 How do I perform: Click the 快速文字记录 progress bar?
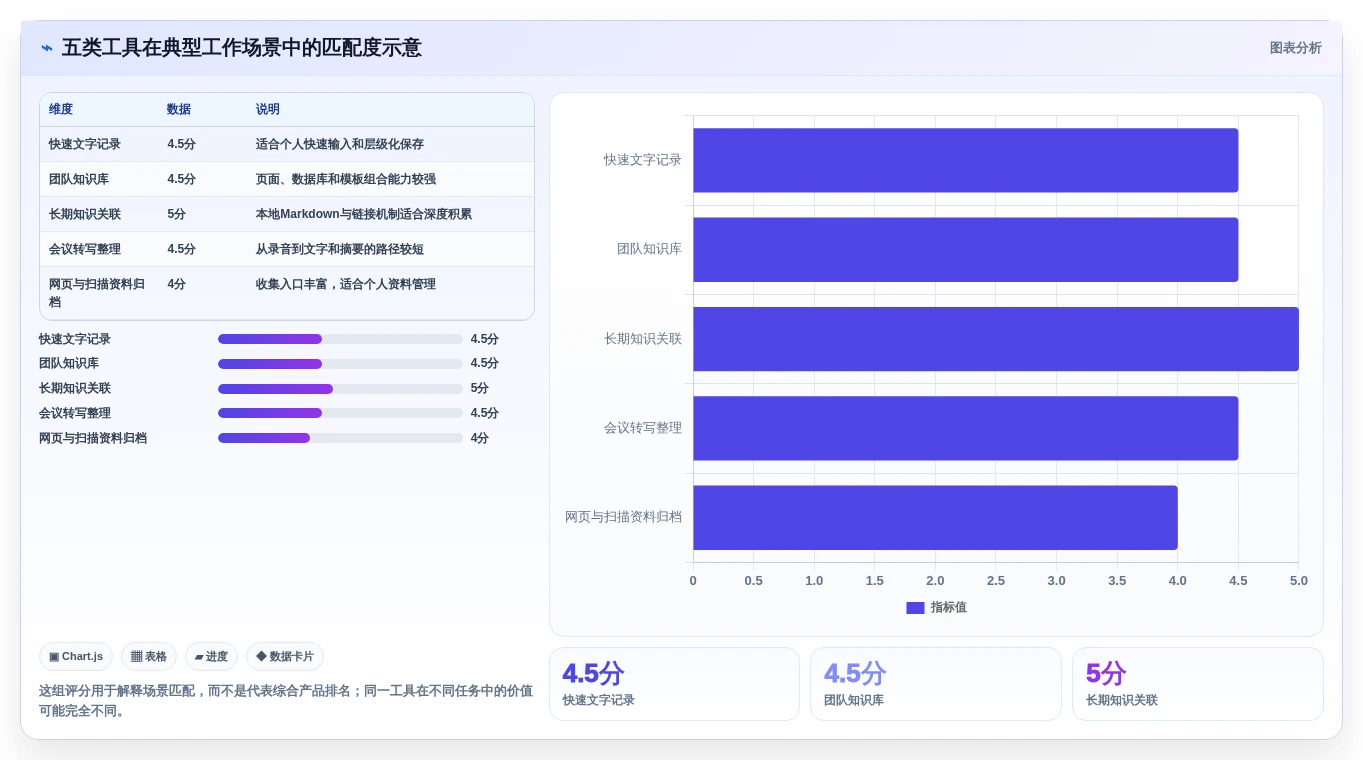click(340, 339)
